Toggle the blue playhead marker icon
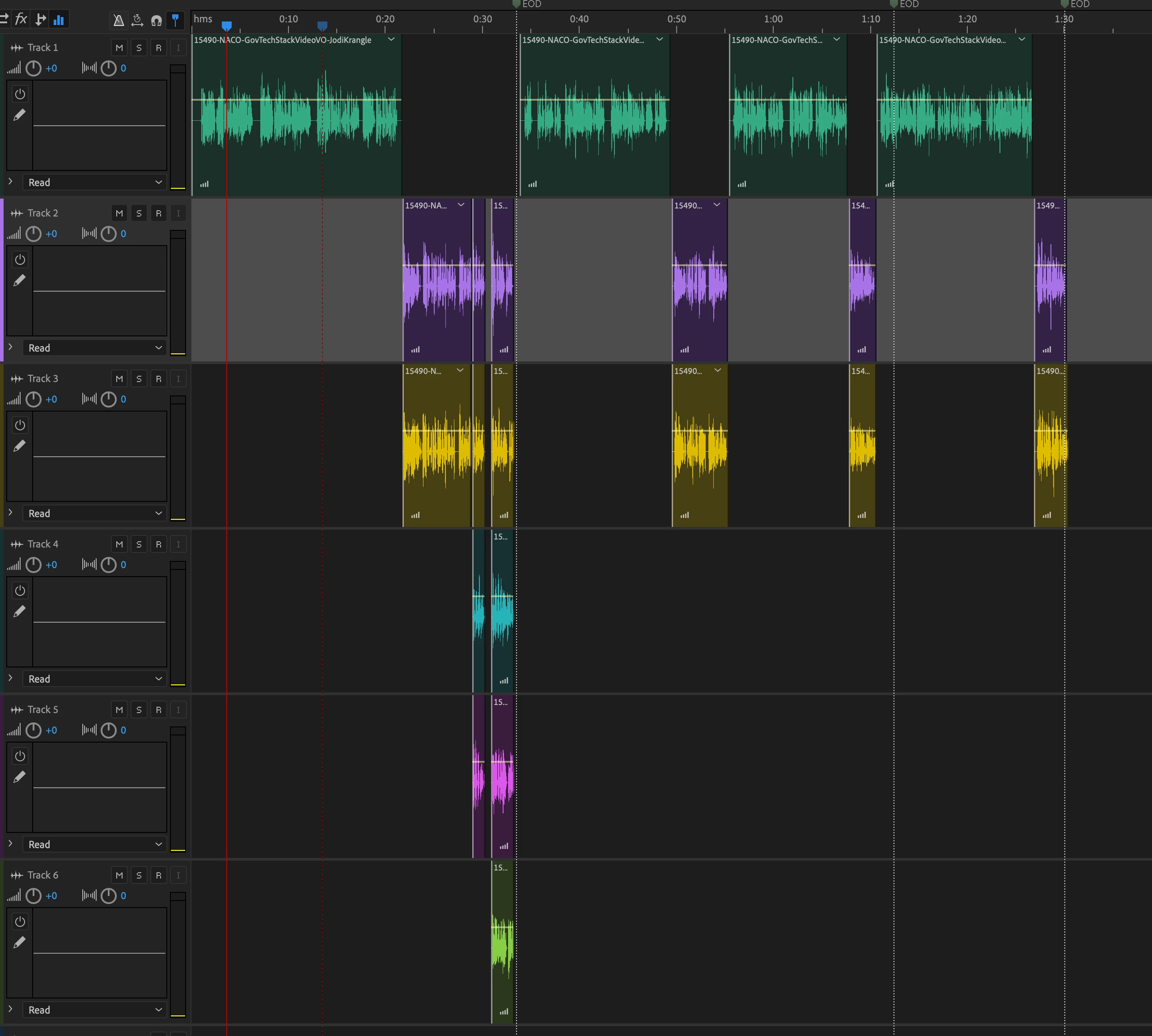Viewport: 1152px width, 1036px height. pos(175,20)
